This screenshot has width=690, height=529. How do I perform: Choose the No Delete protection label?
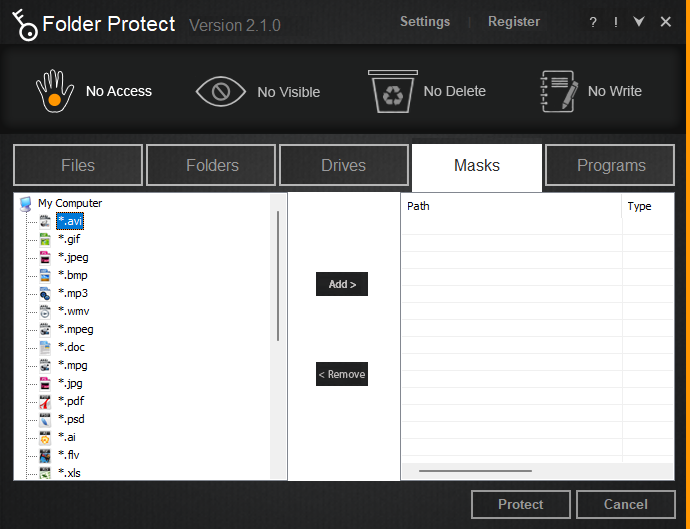click(x=455, y=91)
